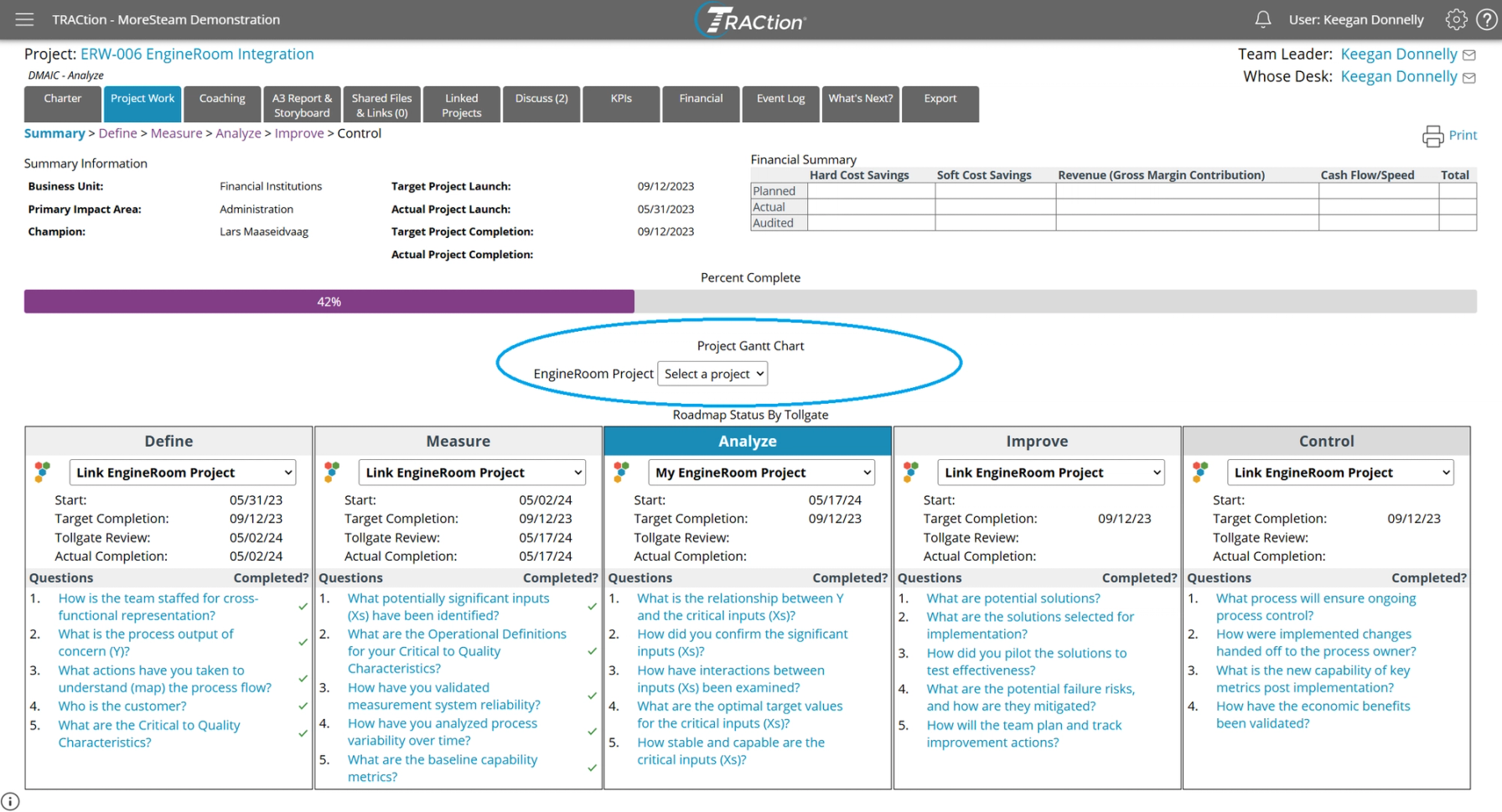Open the What's Next? tab

(x=861, y=105)
